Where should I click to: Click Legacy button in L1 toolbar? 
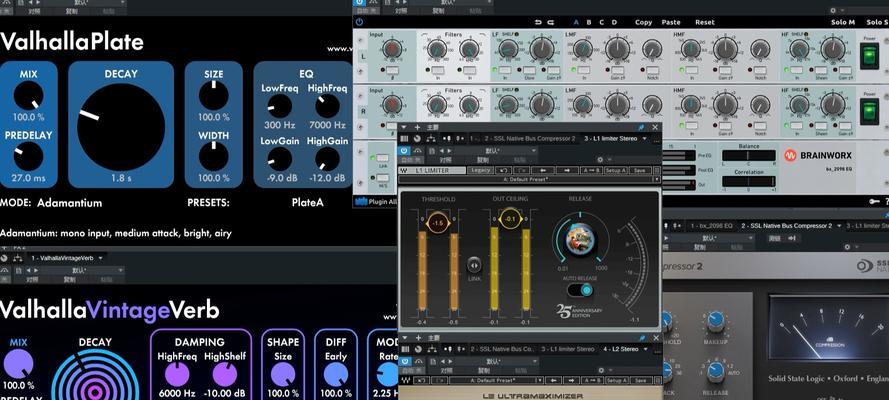point(480,171)
